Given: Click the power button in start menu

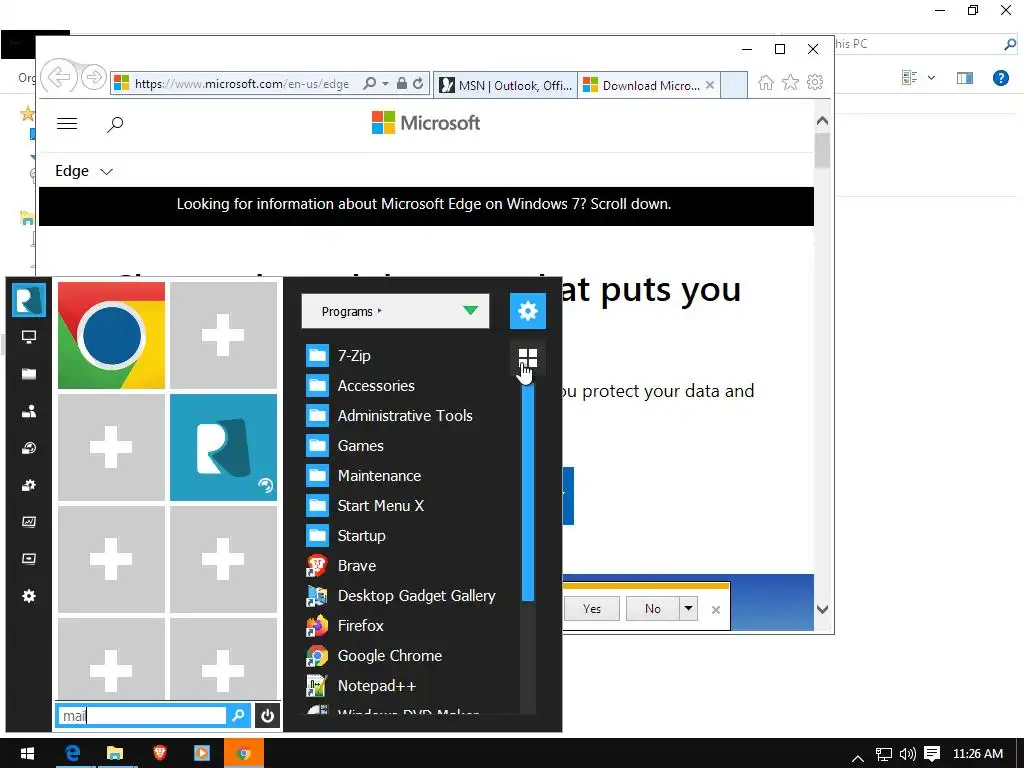Looking at the screenshot, I should (267, 716).
